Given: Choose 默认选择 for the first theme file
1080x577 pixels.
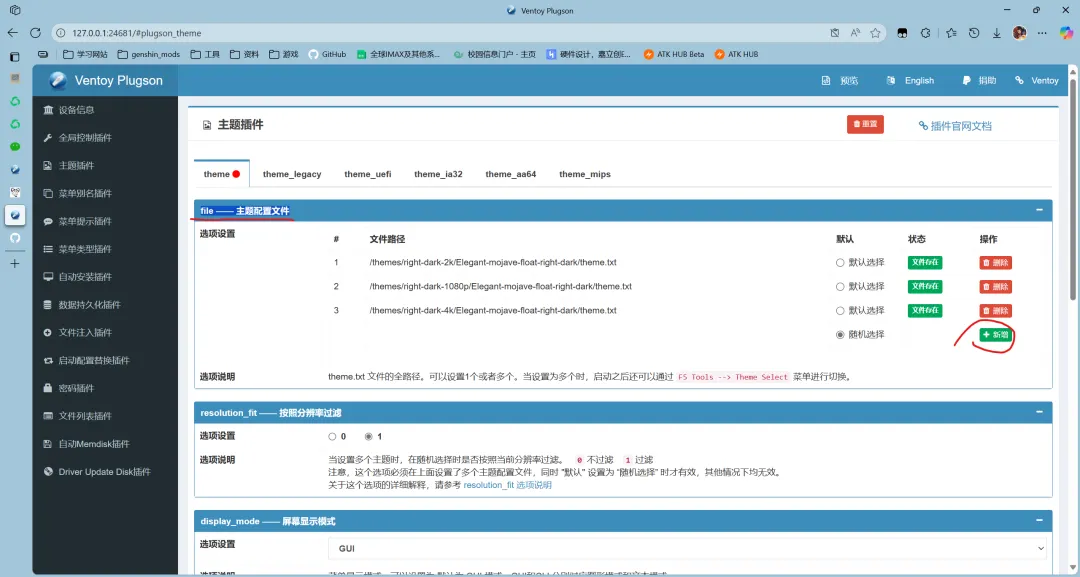Looking at the screenshot, I should point(839,262).
